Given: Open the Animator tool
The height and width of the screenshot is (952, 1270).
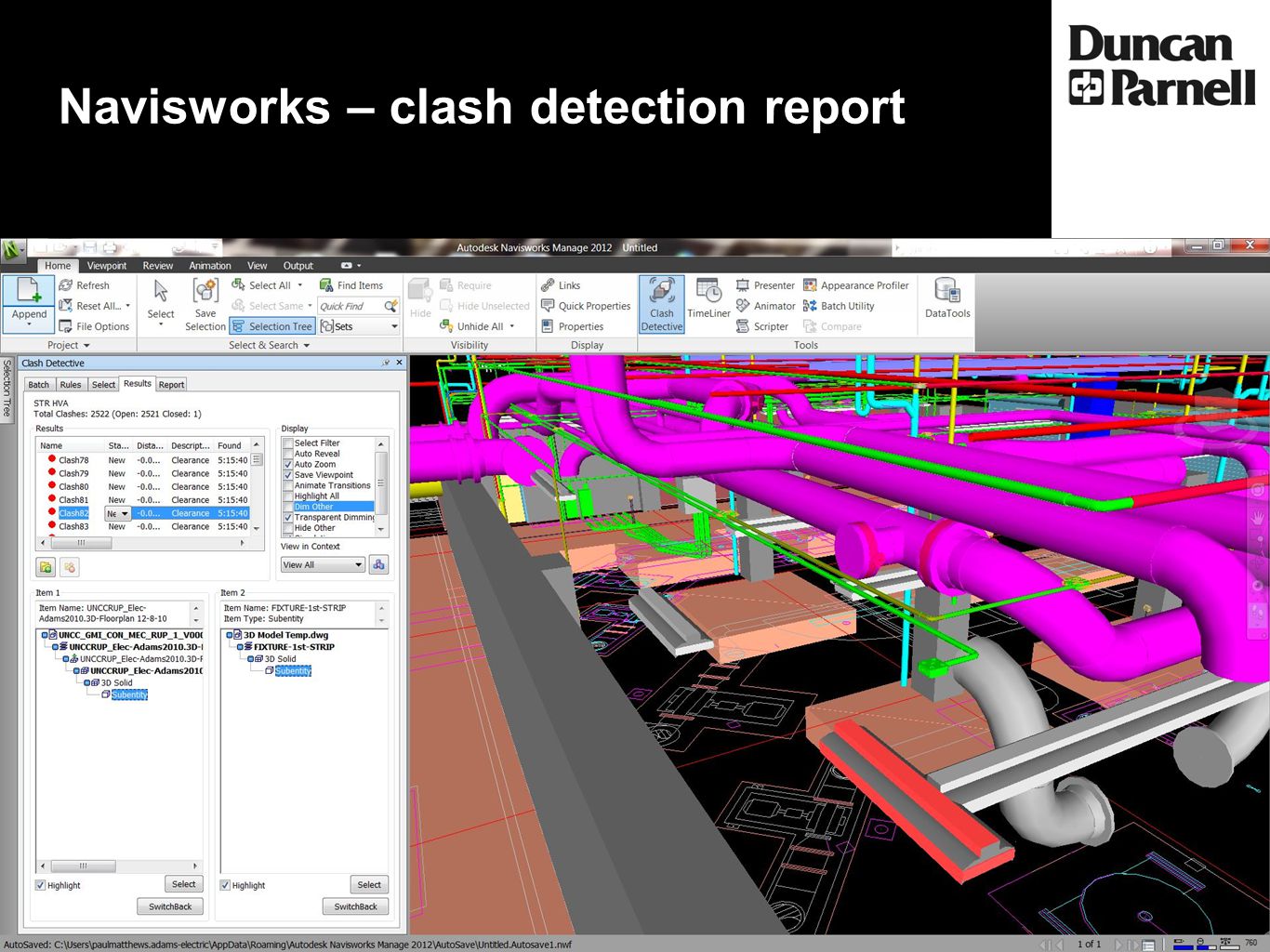Looking at the screenshot, I should click(765, 306).
